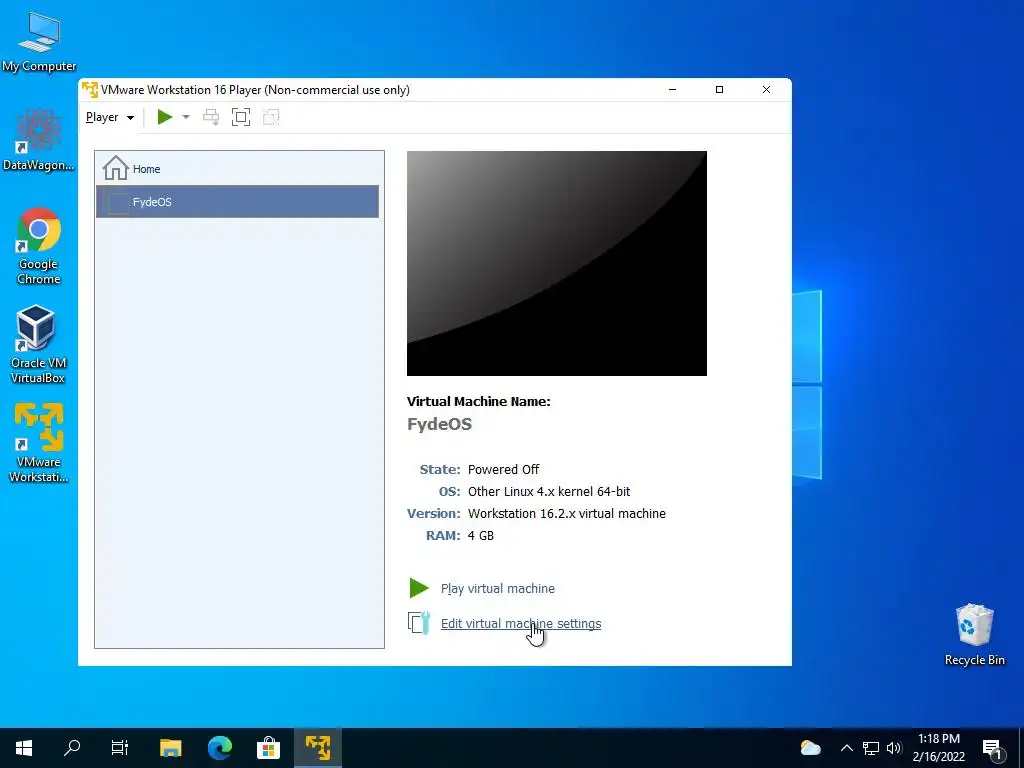Viewport: 1024px width, 768px height.
Task: Expand the power options arrow beside play
Action: coord(186,118)
